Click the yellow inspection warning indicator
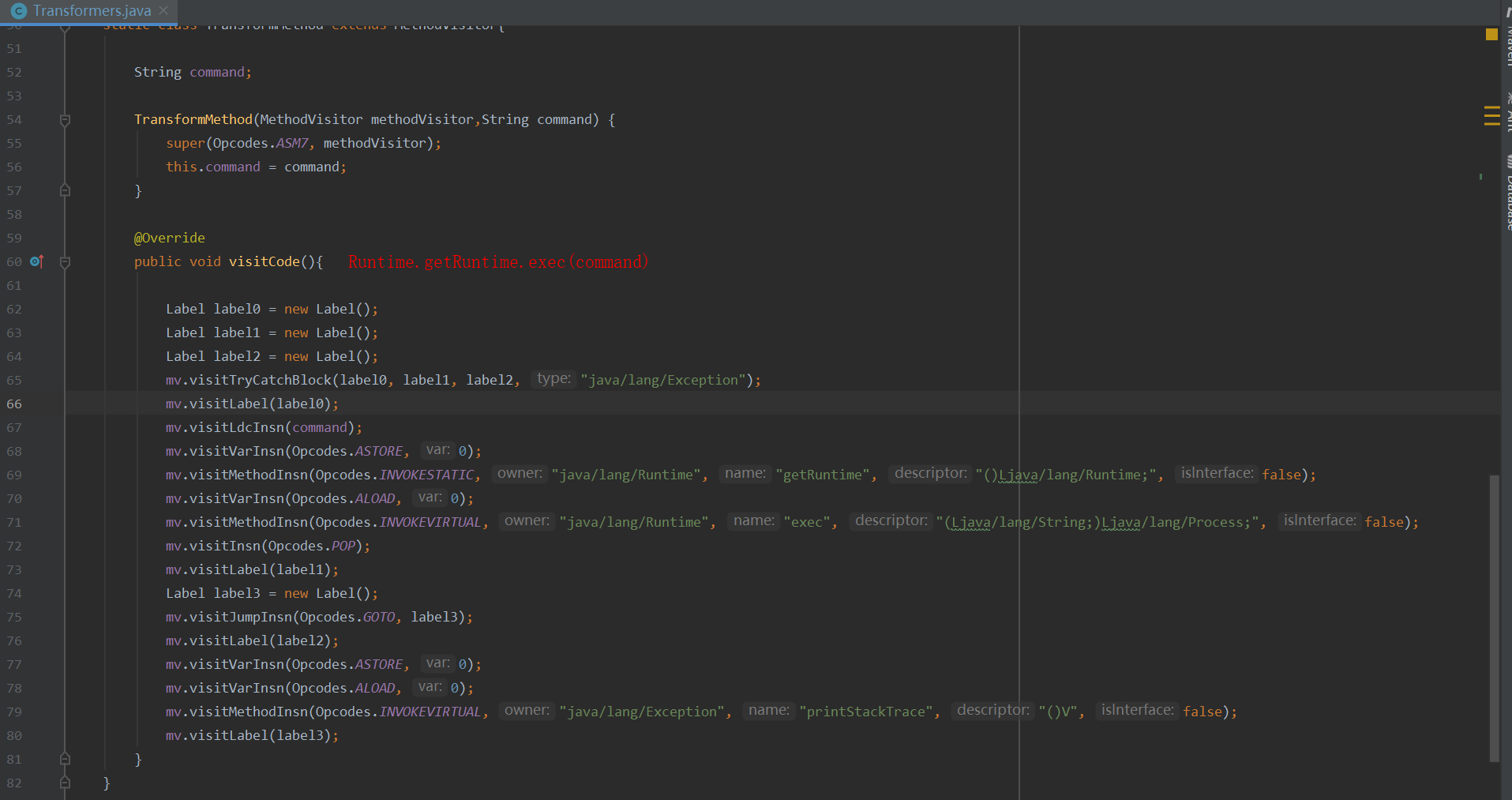This screenshot has height=800, width=1512. pos(1491,34)
